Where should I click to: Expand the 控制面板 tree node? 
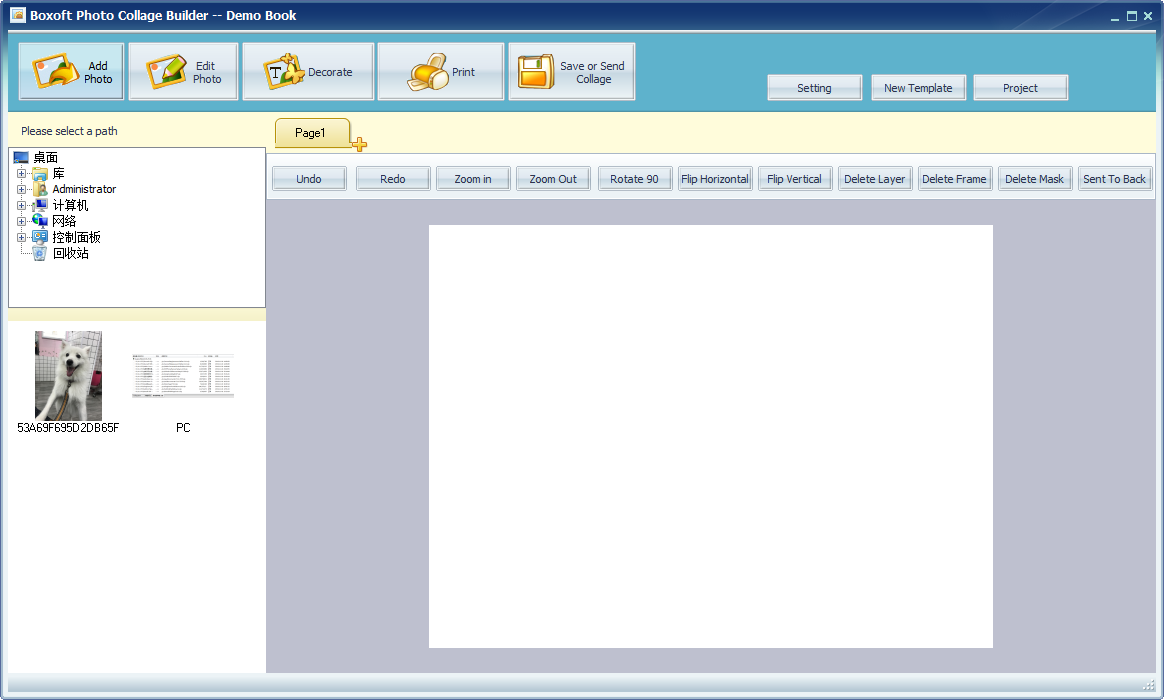(x=22, y=236)
